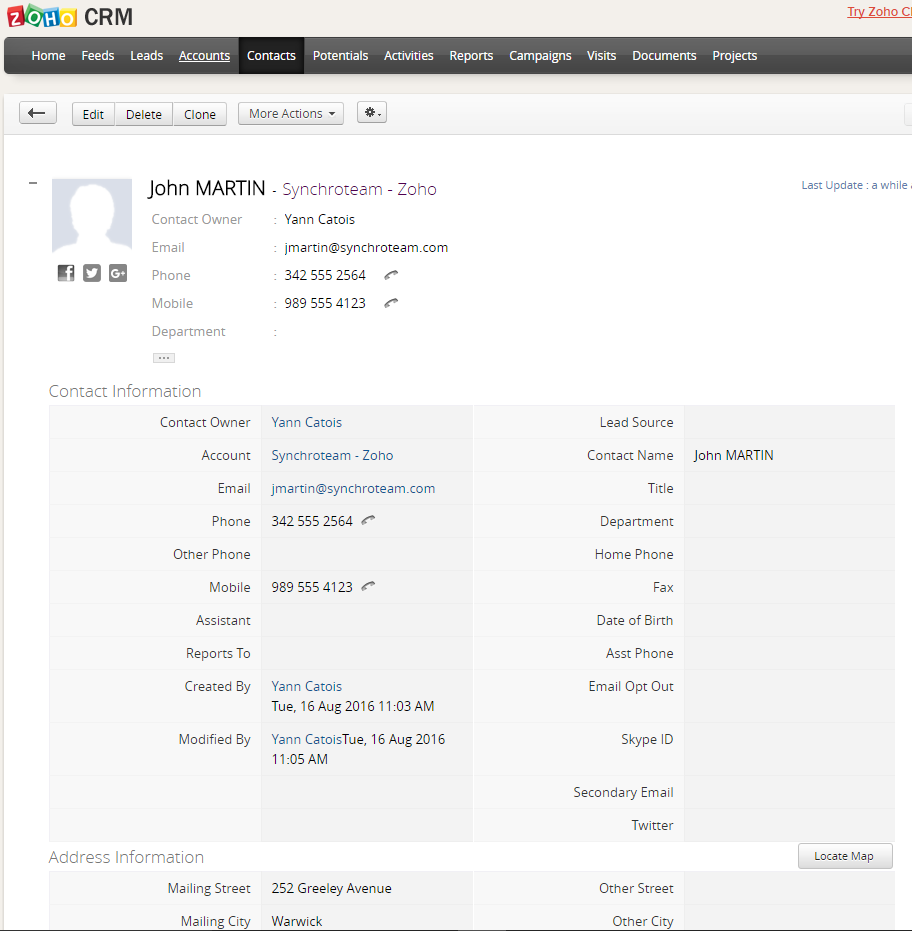Open the Home tab
The width and height of the screenshot is (912, 931).
[x=48, y=56]
